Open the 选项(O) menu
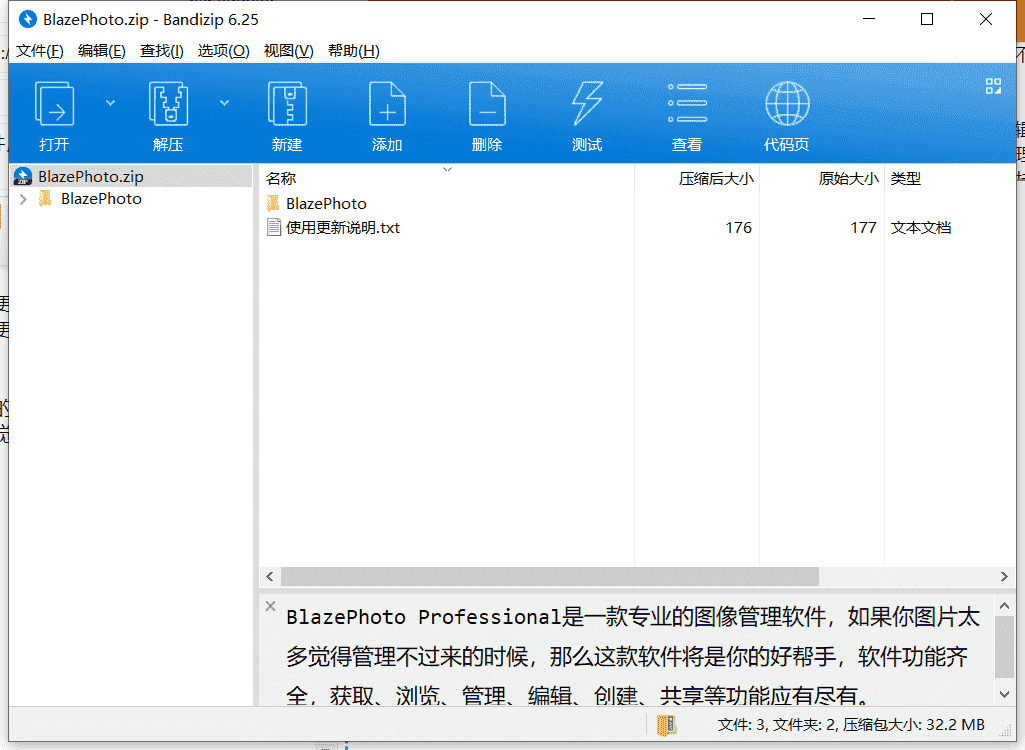1025x750 pixels. pos(224,51)
